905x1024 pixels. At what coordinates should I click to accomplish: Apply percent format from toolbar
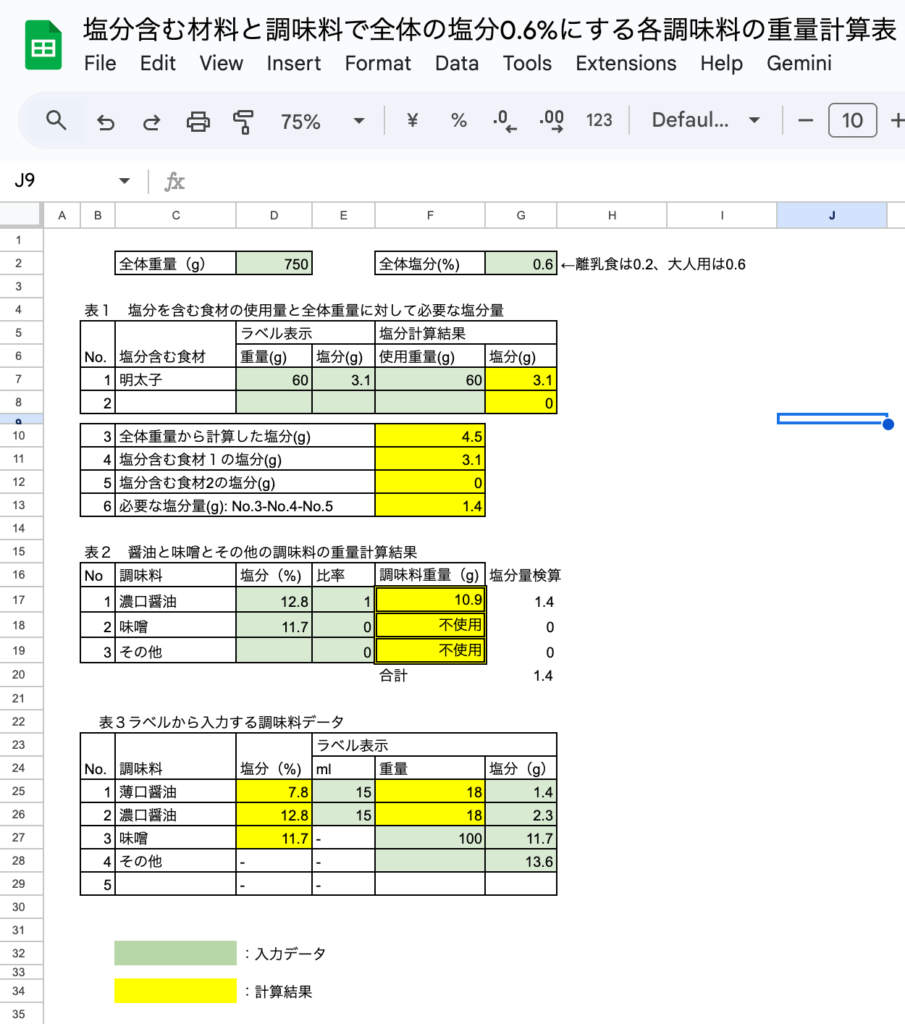click(x=458, y=121)
